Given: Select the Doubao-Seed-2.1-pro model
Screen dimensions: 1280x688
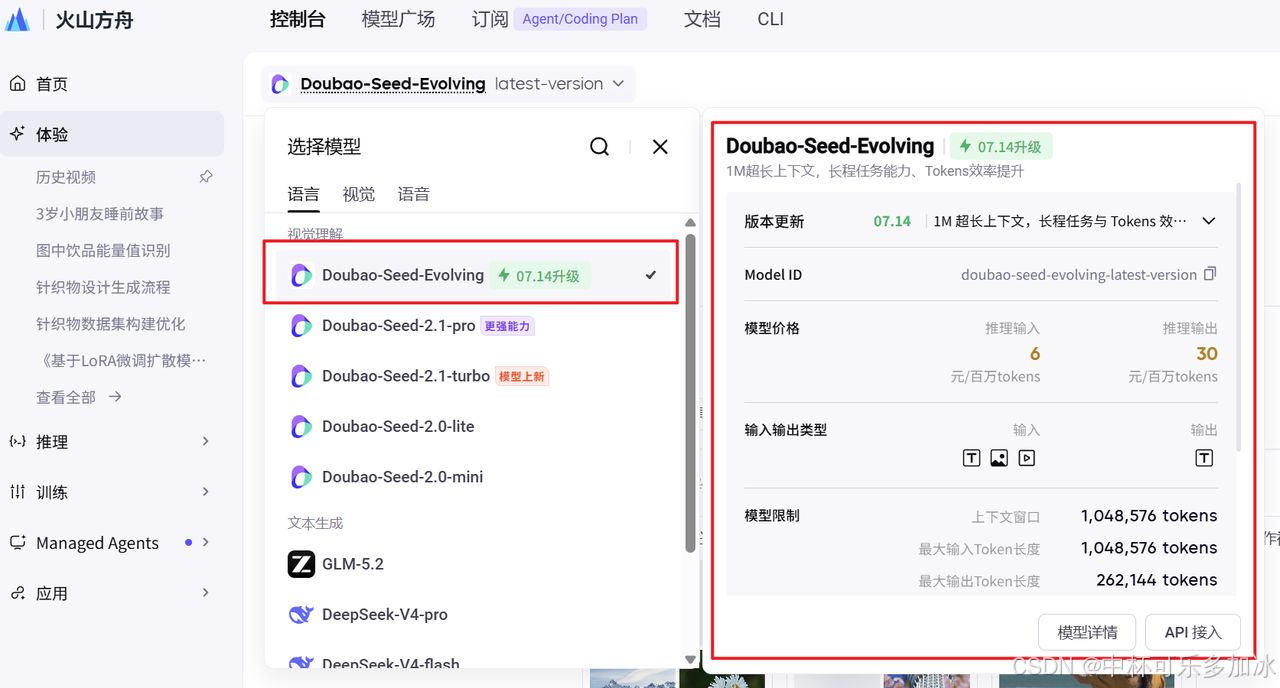Looking at the screenshot, I should coord(474,326).
